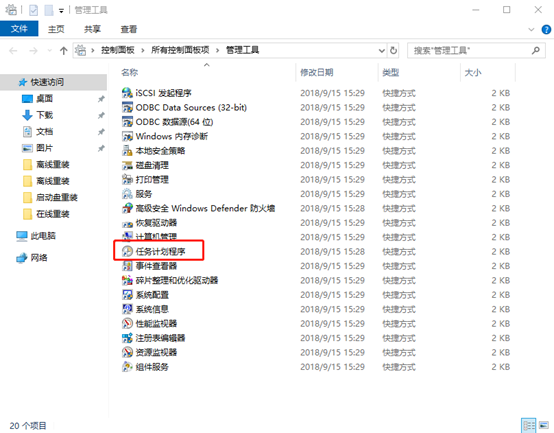Sort by the 修改日期 column header

(x=317, y=72)
